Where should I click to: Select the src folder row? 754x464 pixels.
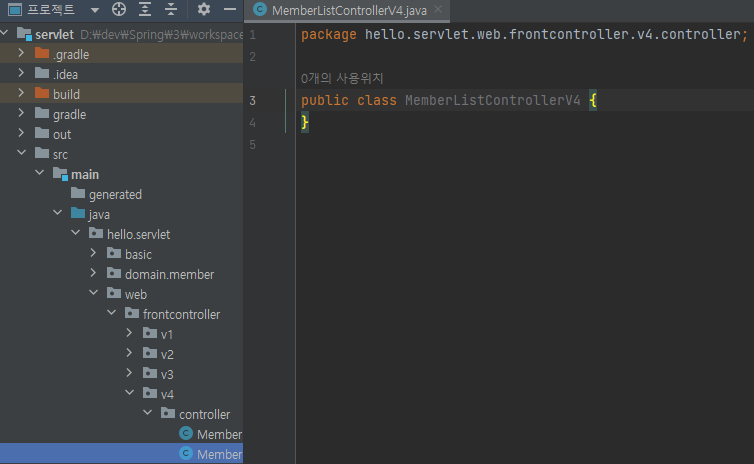[x=121, y=154]
